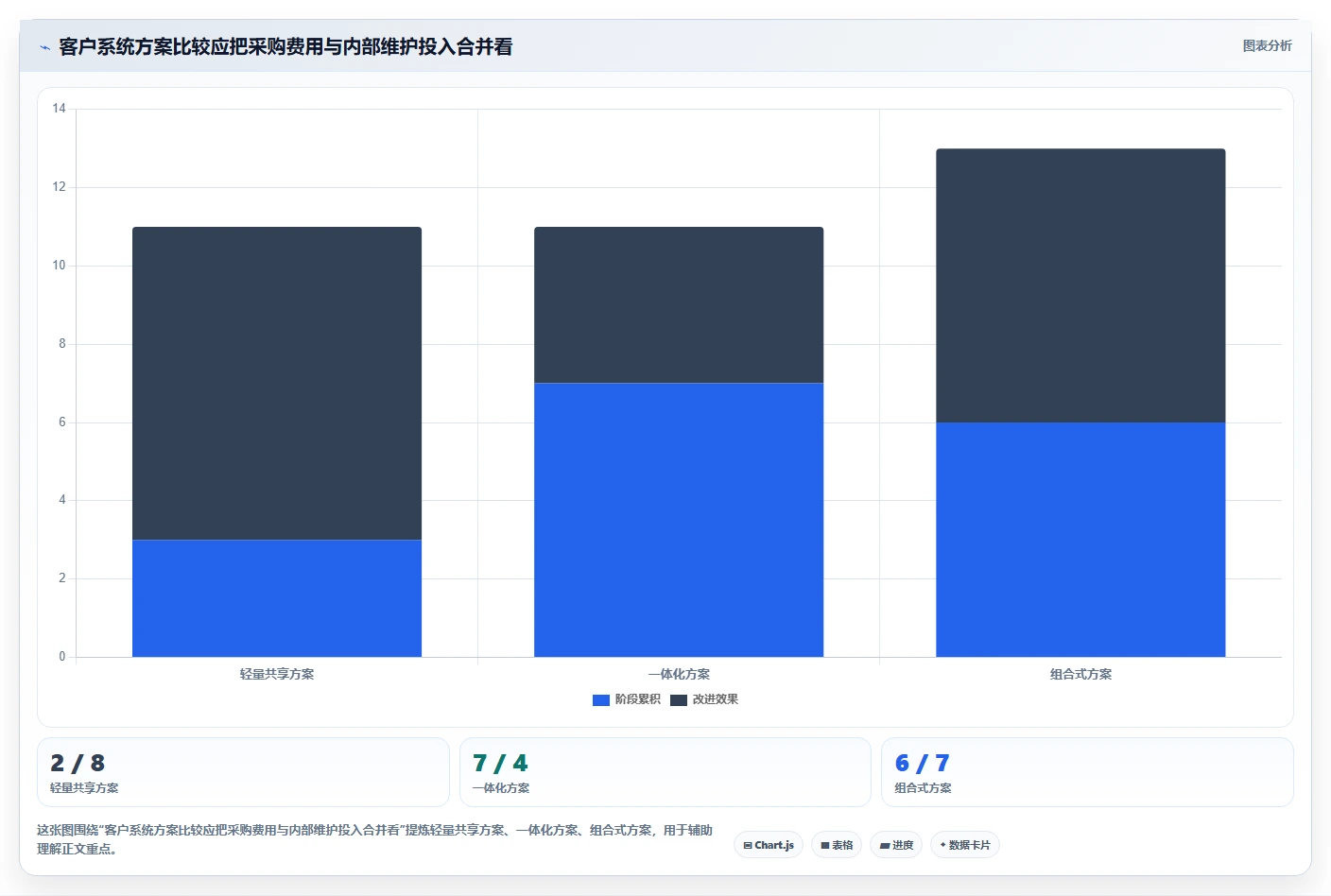1331x896 pixels.
Task: Click the Chart.js tag chip
Action: 769,845
